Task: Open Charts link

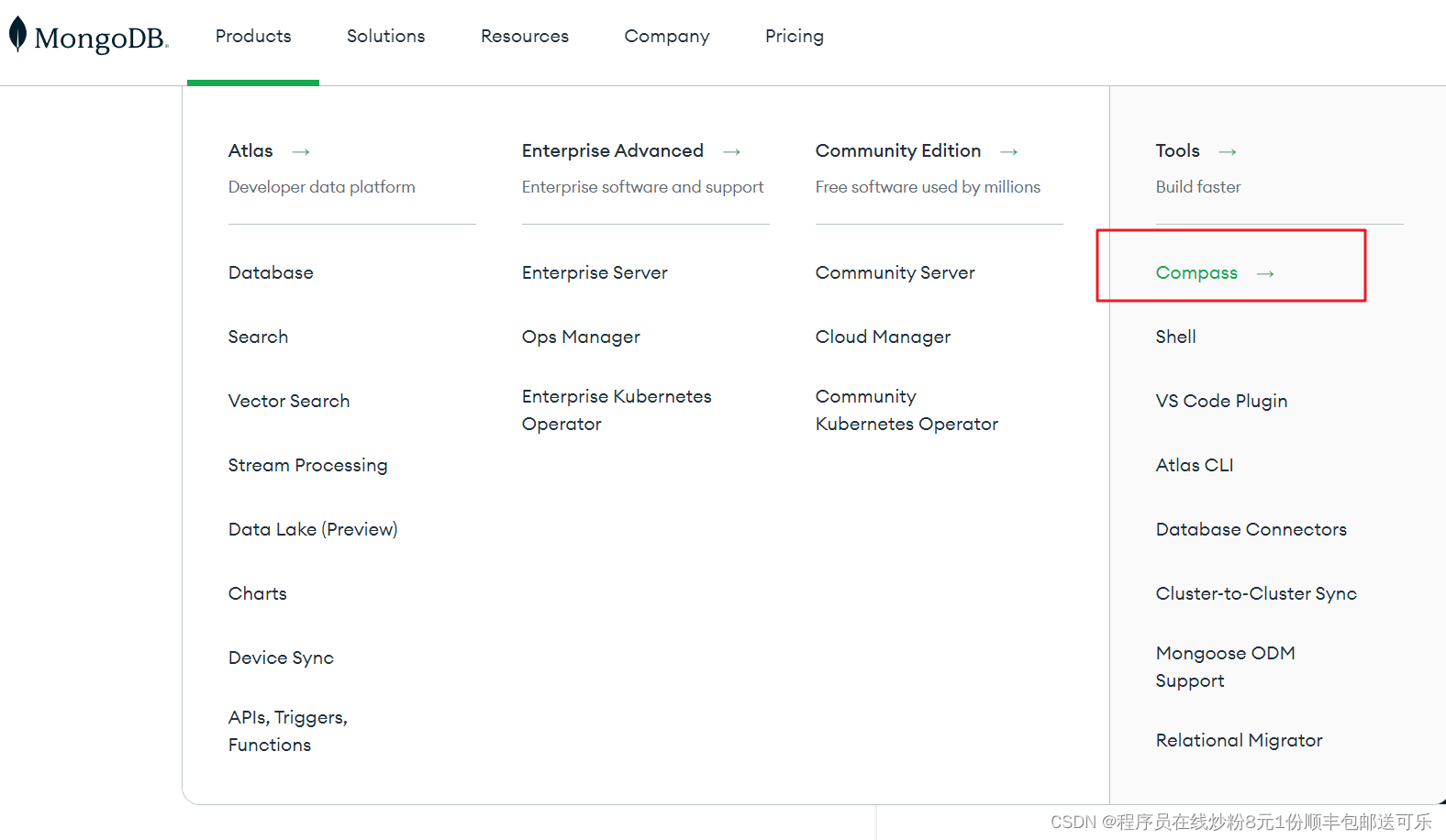Action: [257, 593]
